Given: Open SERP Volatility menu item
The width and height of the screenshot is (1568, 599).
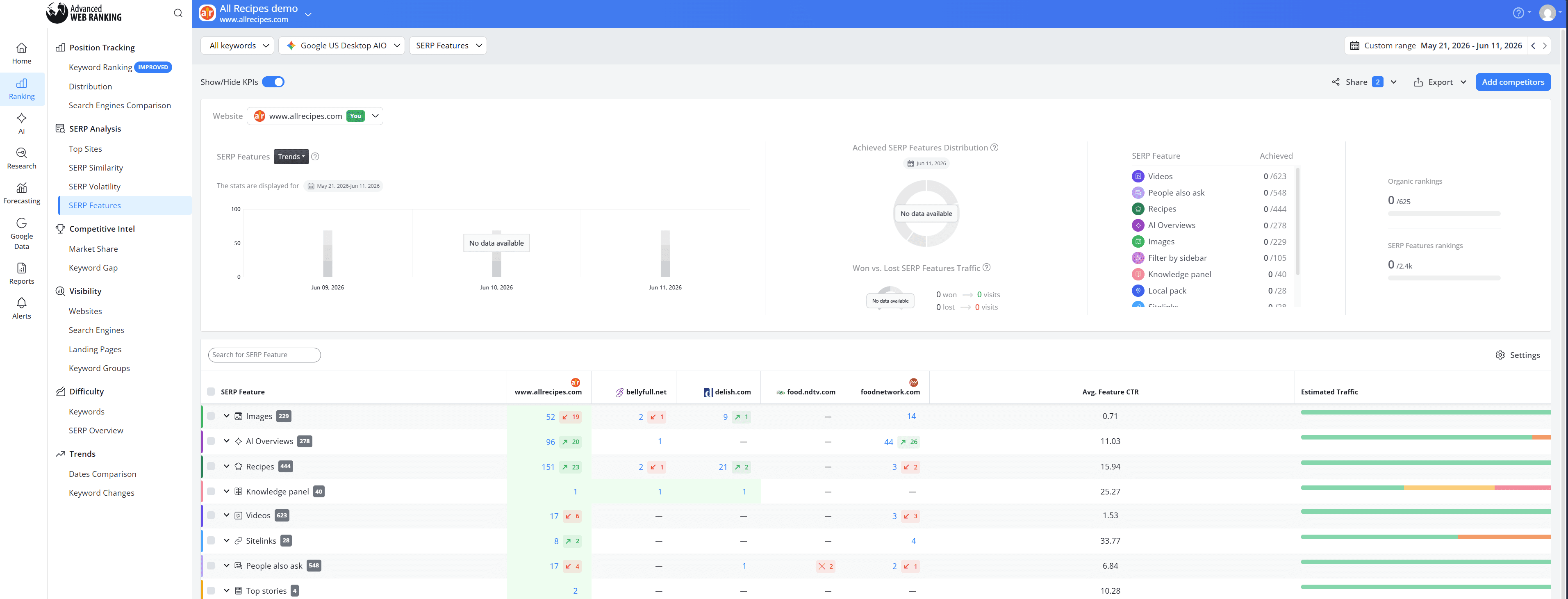Looking at the screenshot, I should (x=94, y=186).
